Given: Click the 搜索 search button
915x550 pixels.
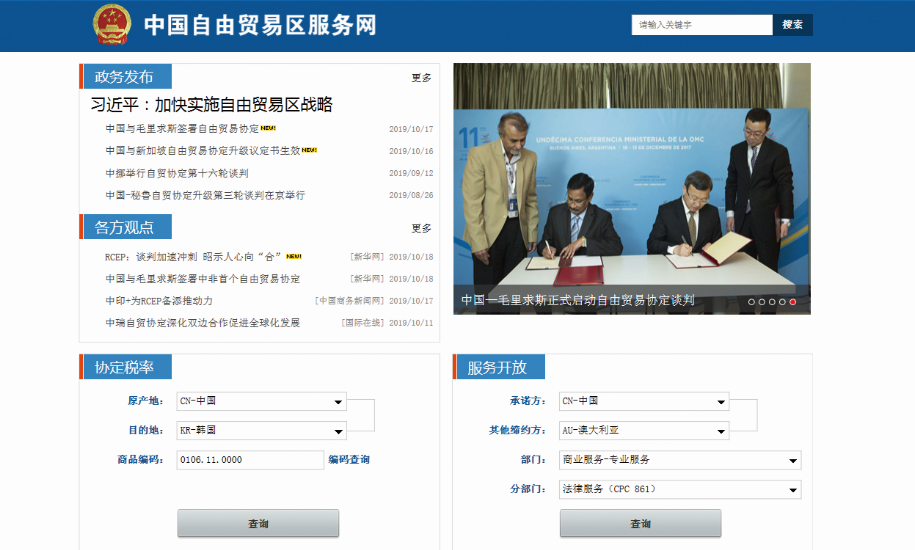Looking at the screenshot, I should coord(792,25).
